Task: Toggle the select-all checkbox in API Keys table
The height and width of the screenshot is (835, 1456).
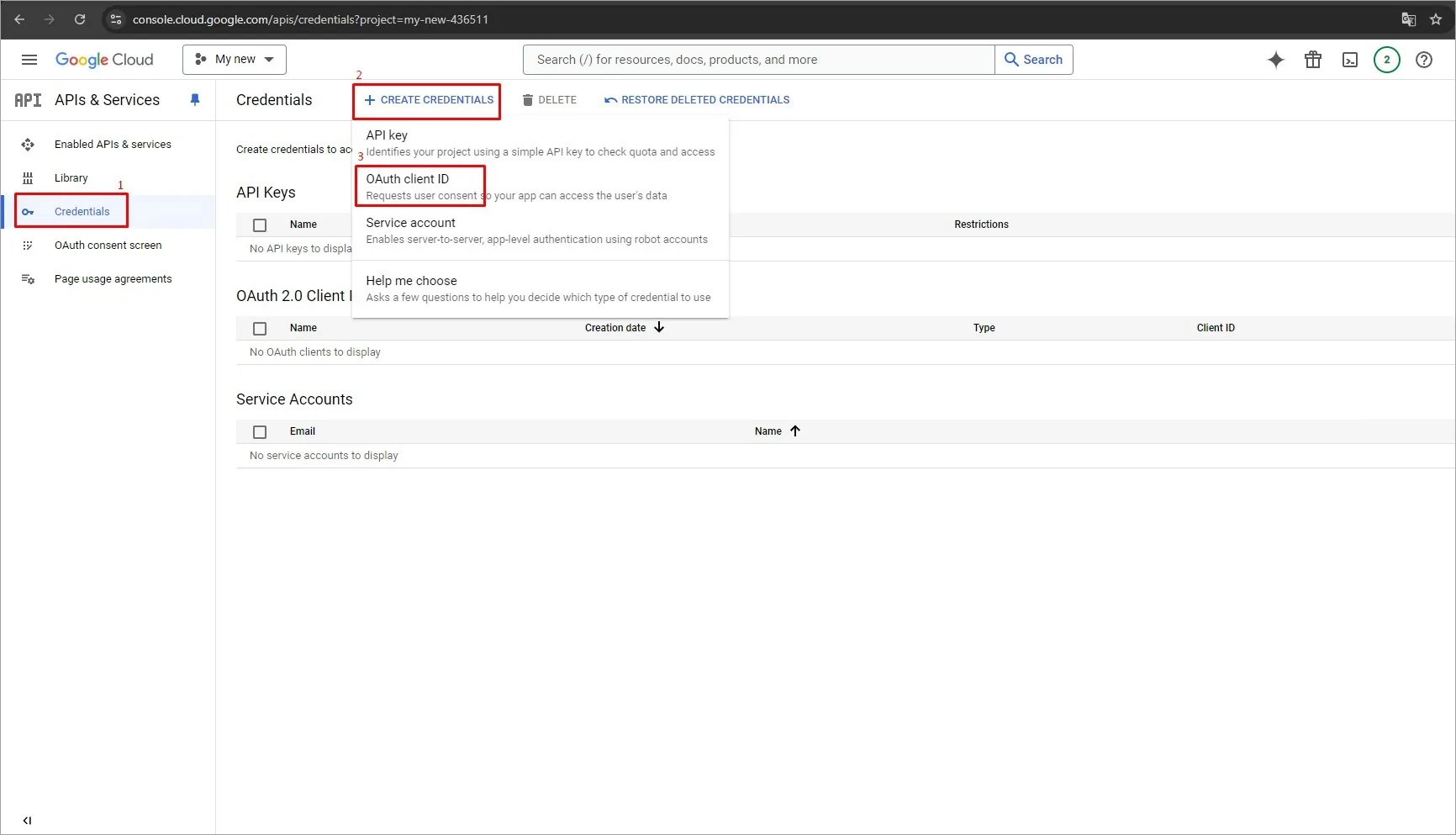Action: tap(260, 225)
